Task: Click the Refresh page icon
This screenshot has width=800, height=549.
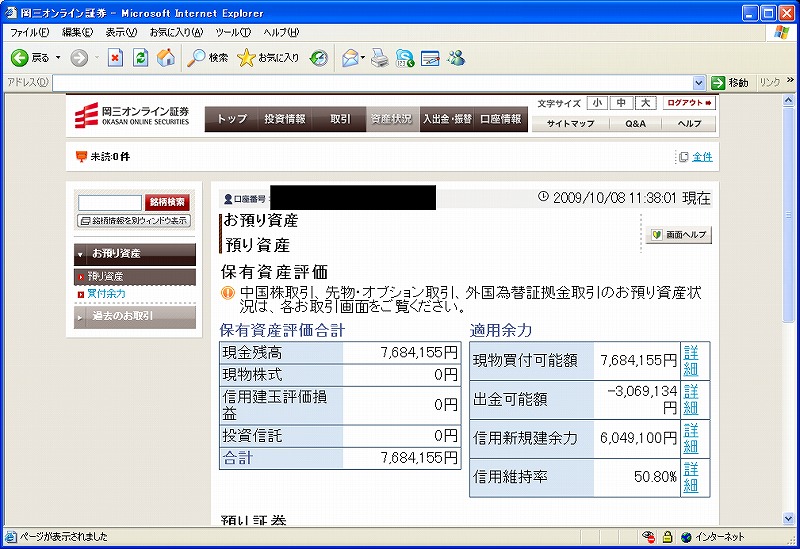Action: point(141,58)
